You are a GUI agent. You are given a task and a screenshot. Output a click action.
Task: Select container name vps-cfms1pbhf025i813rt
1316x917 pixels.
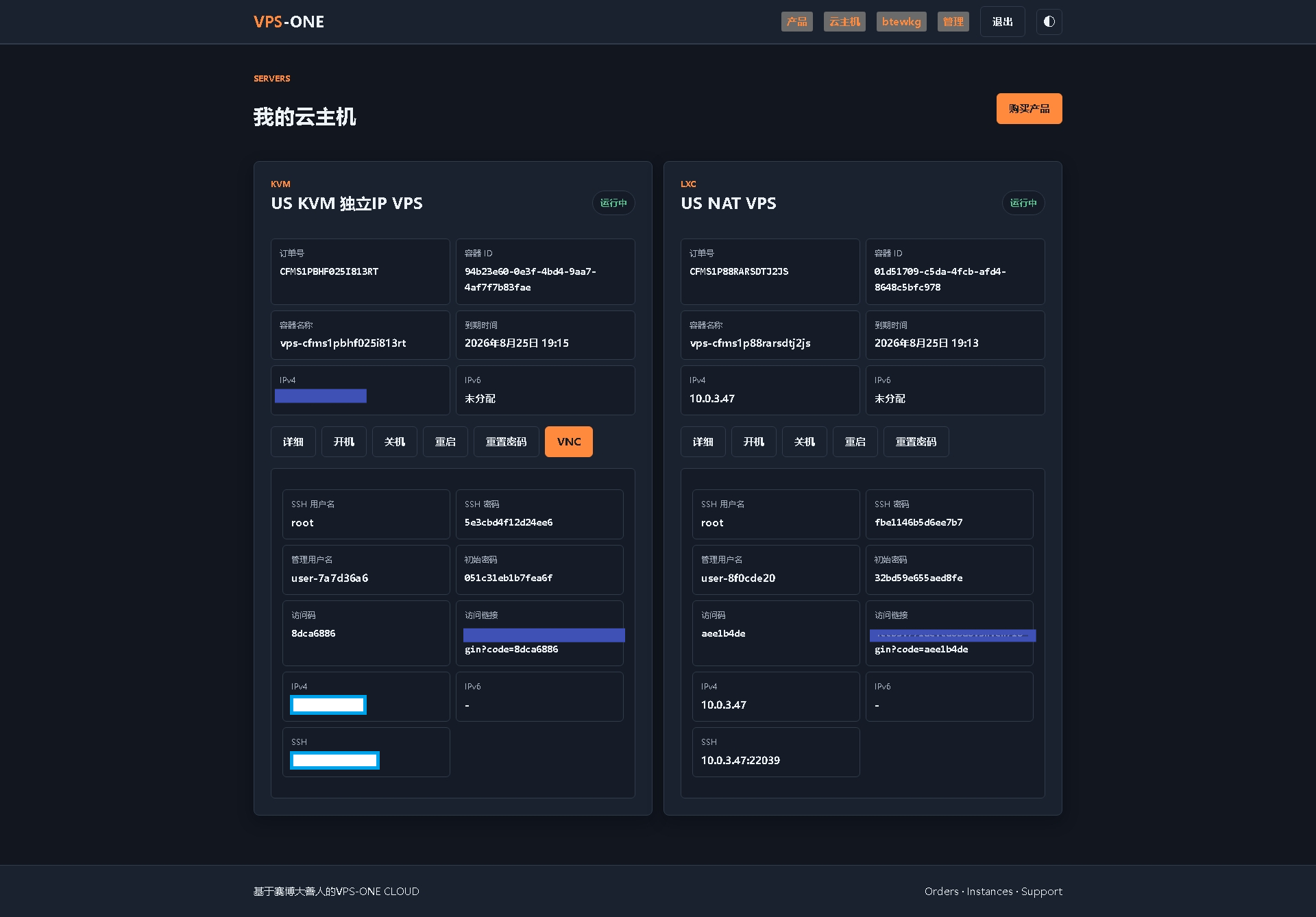343,343
